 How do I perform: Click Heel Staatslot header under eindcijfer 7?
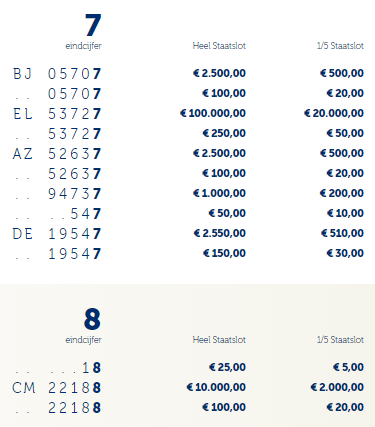[x=219, y=46]
